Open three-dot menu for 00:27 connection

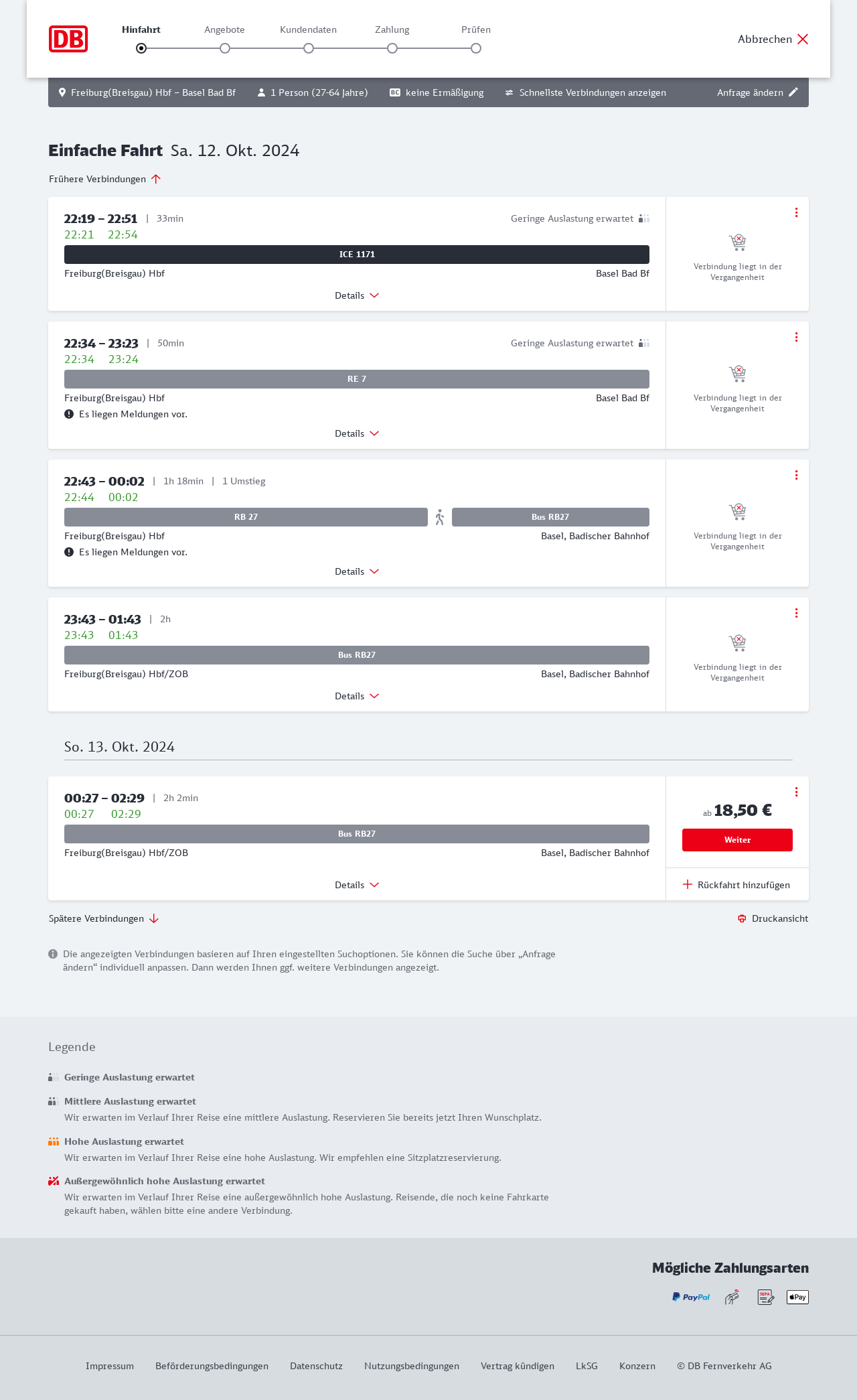796,792
